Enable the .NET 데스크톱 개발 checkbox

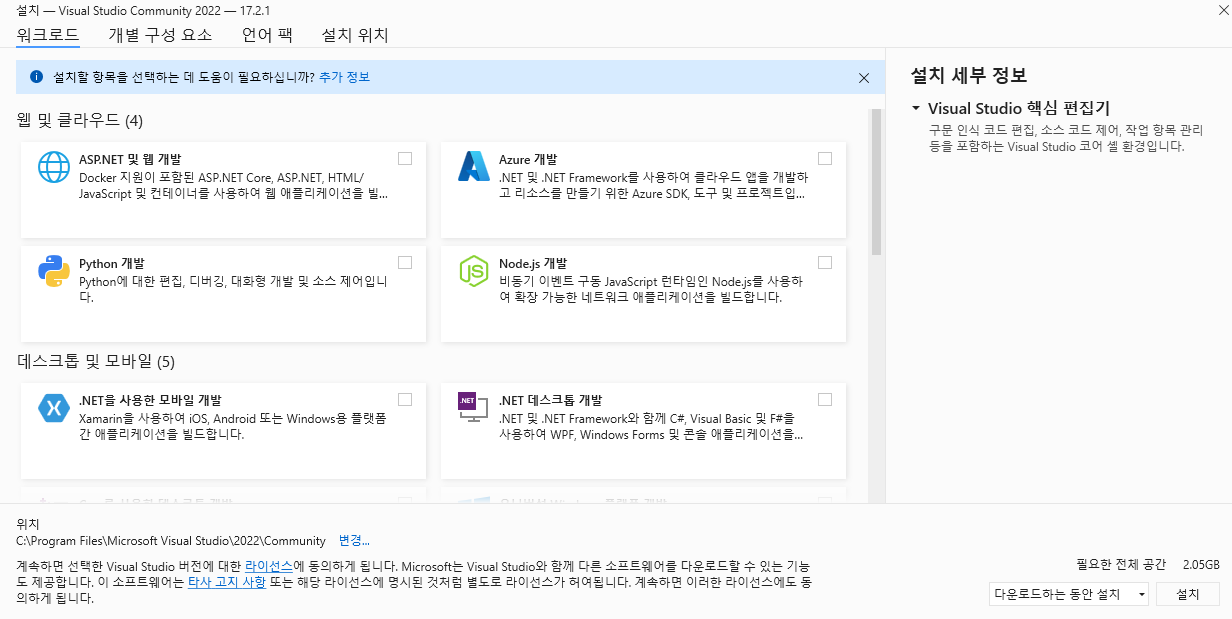825,399
